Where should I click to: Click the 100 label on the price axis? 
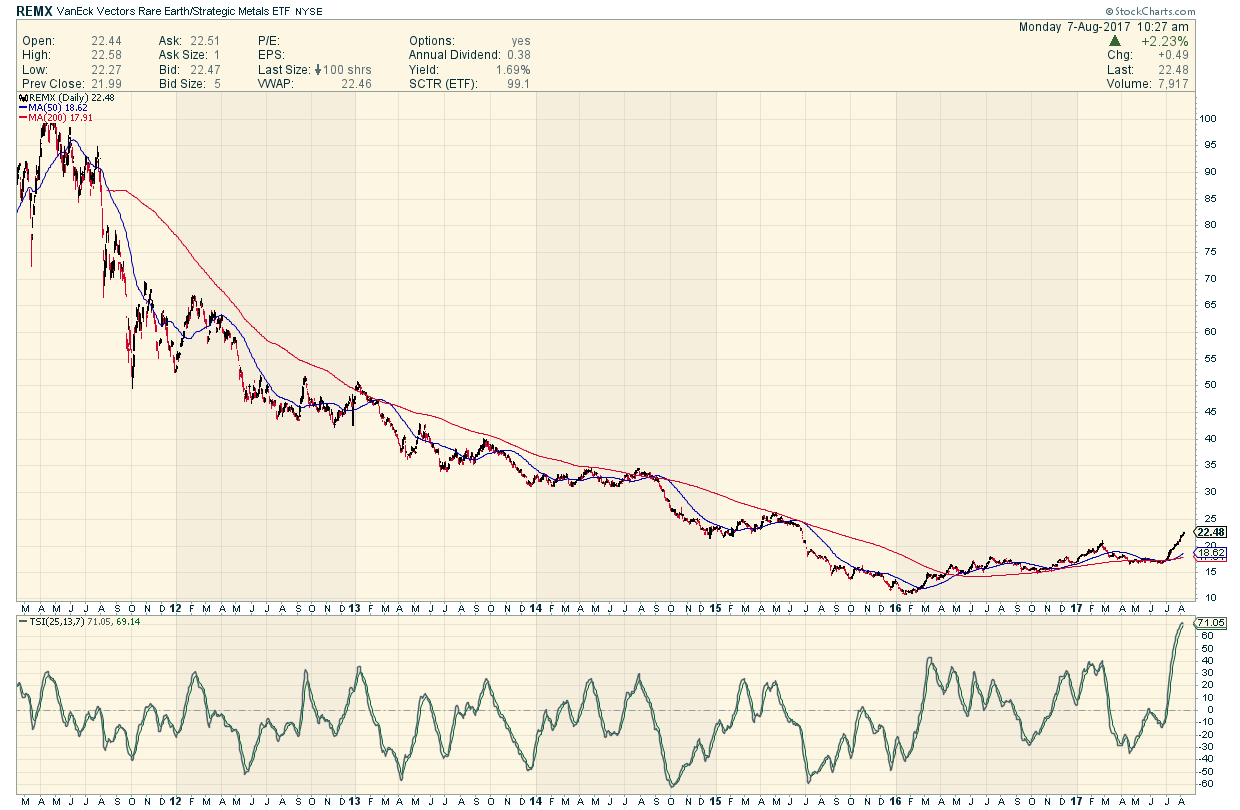coord(1207,118)
